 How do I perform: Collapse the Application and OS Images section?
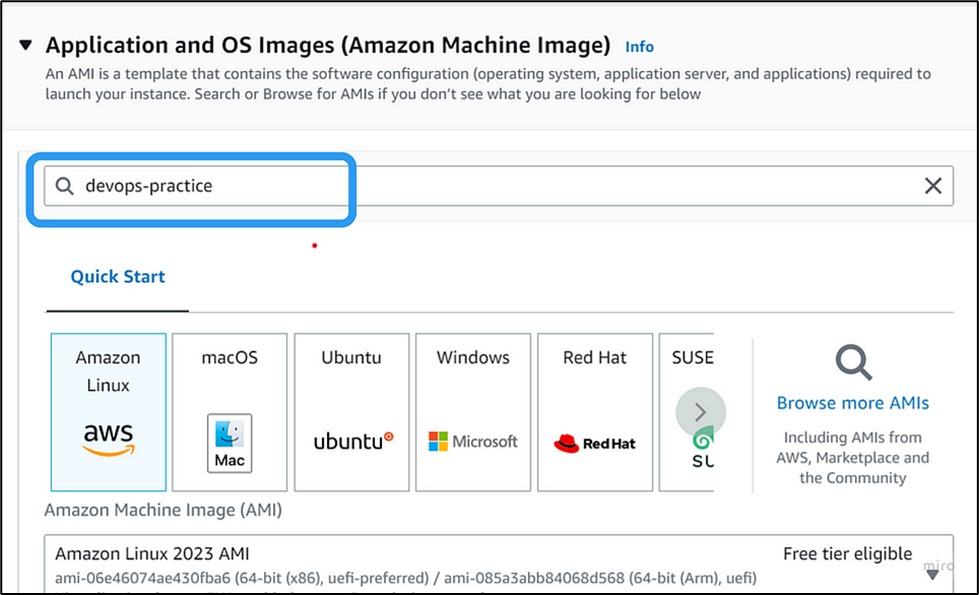(23, 43)
